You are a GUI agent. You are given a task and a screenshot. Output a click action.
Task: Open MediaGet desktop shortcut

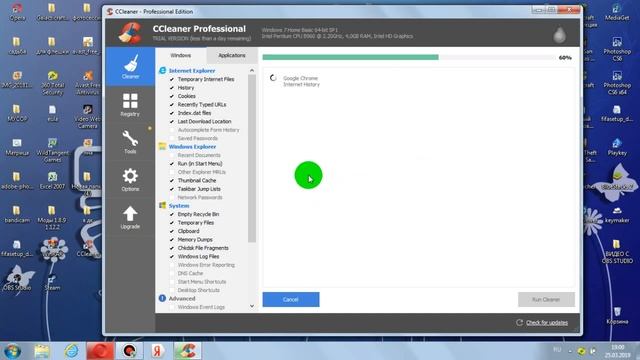coord(617,11)
